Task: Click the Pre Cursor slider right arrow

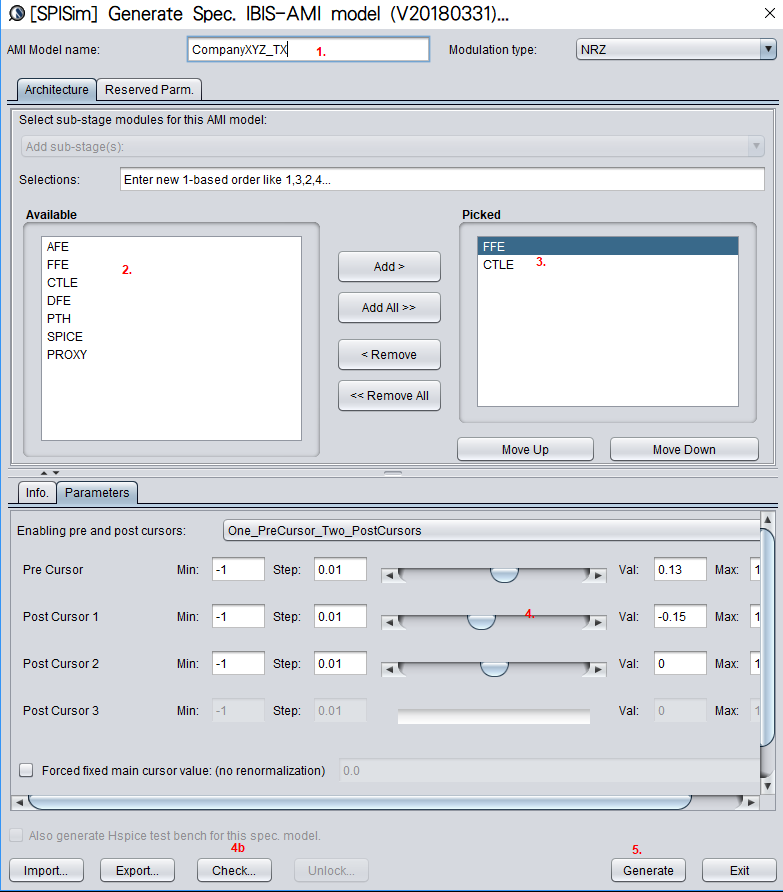Action: [x=598, y=575]
